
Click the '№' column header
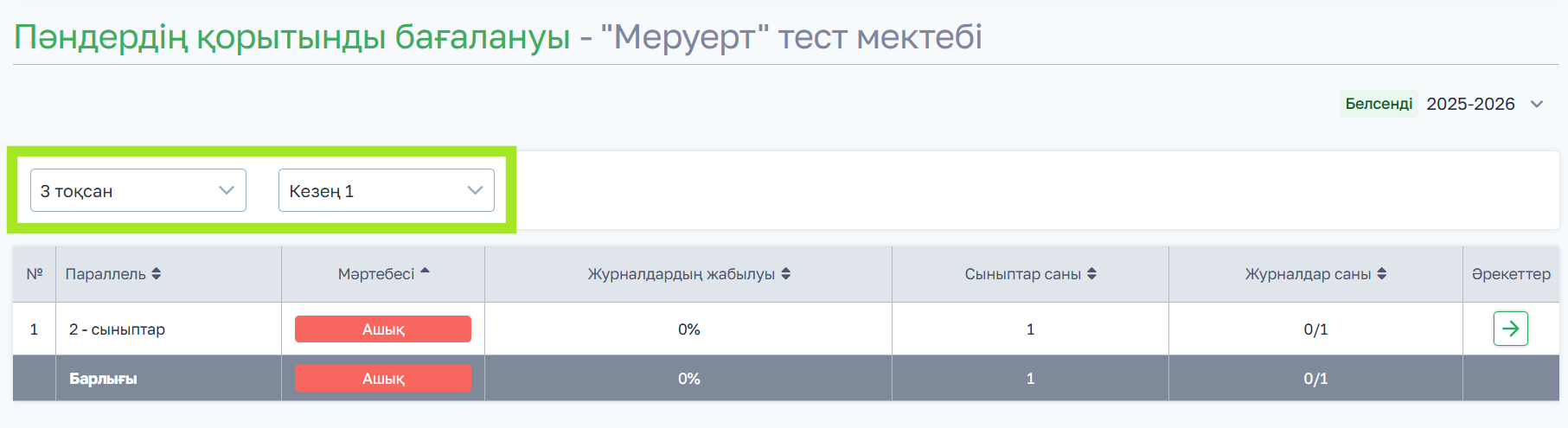click(x=35, y=274)
